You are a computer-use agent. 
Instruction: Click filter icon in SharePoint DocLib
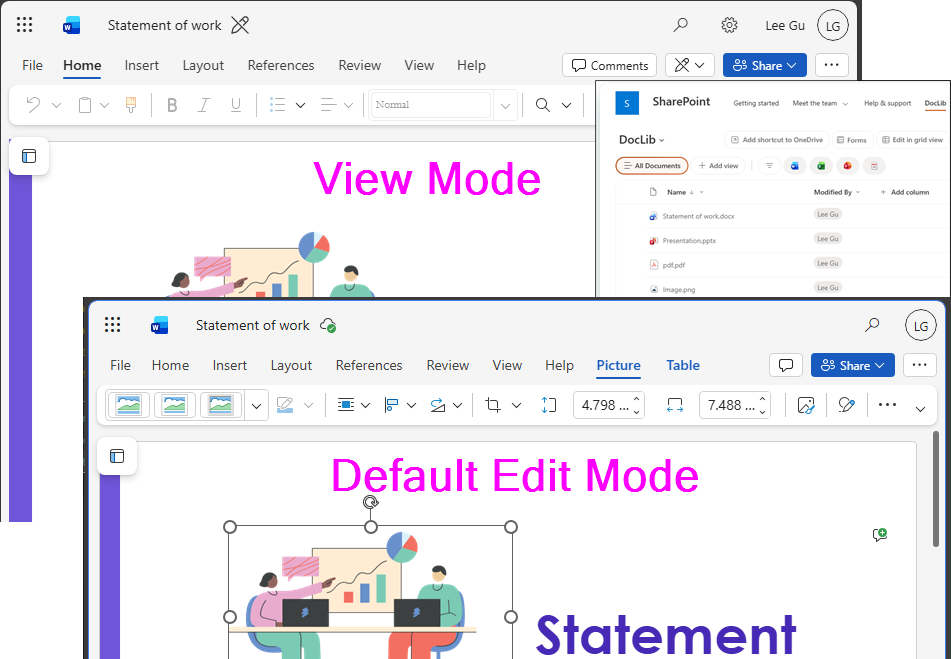coord(769,166)
